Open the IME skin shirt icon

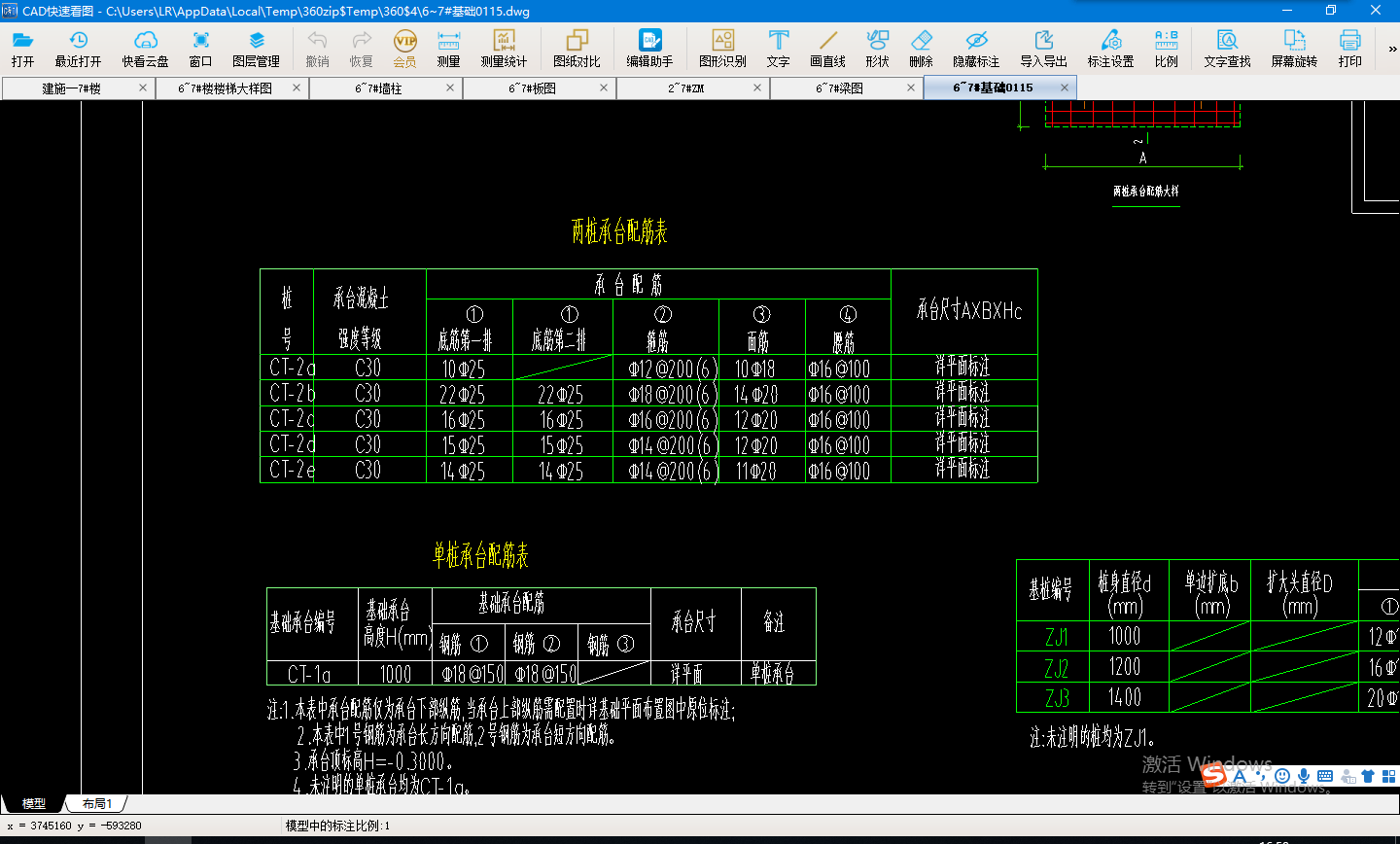[x=1368, y=776]
